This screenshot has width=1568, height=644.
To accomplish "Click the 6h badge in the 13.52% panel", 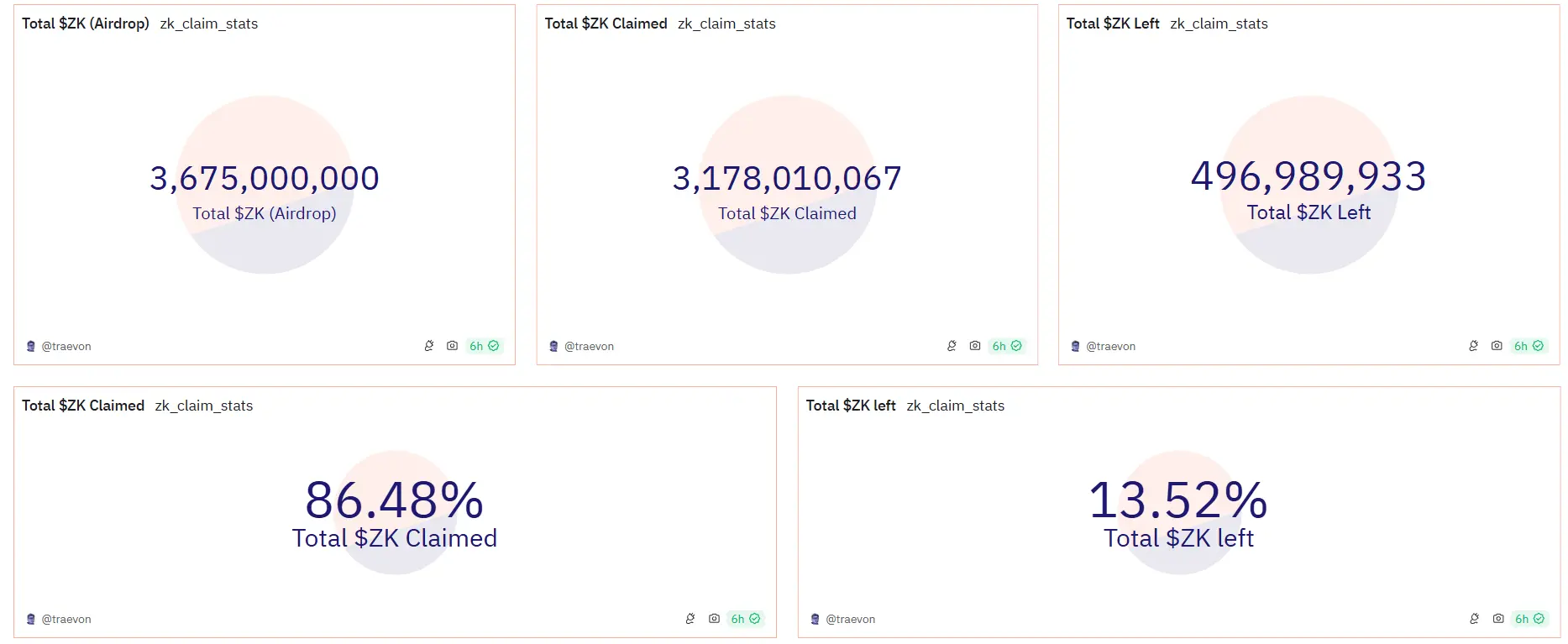I will [x=1529, y=619].
